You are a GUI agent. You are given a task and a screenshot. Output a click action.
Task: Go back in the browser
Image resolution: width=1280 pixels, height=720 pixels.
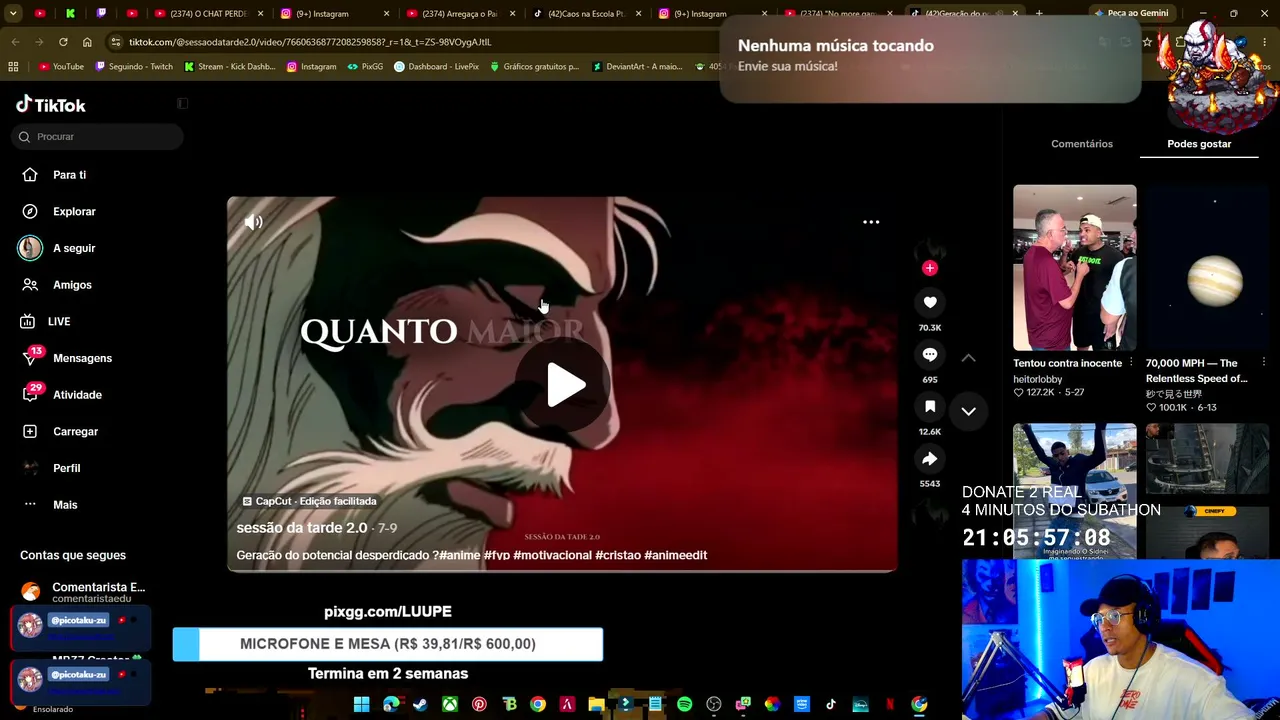[15, 42]
